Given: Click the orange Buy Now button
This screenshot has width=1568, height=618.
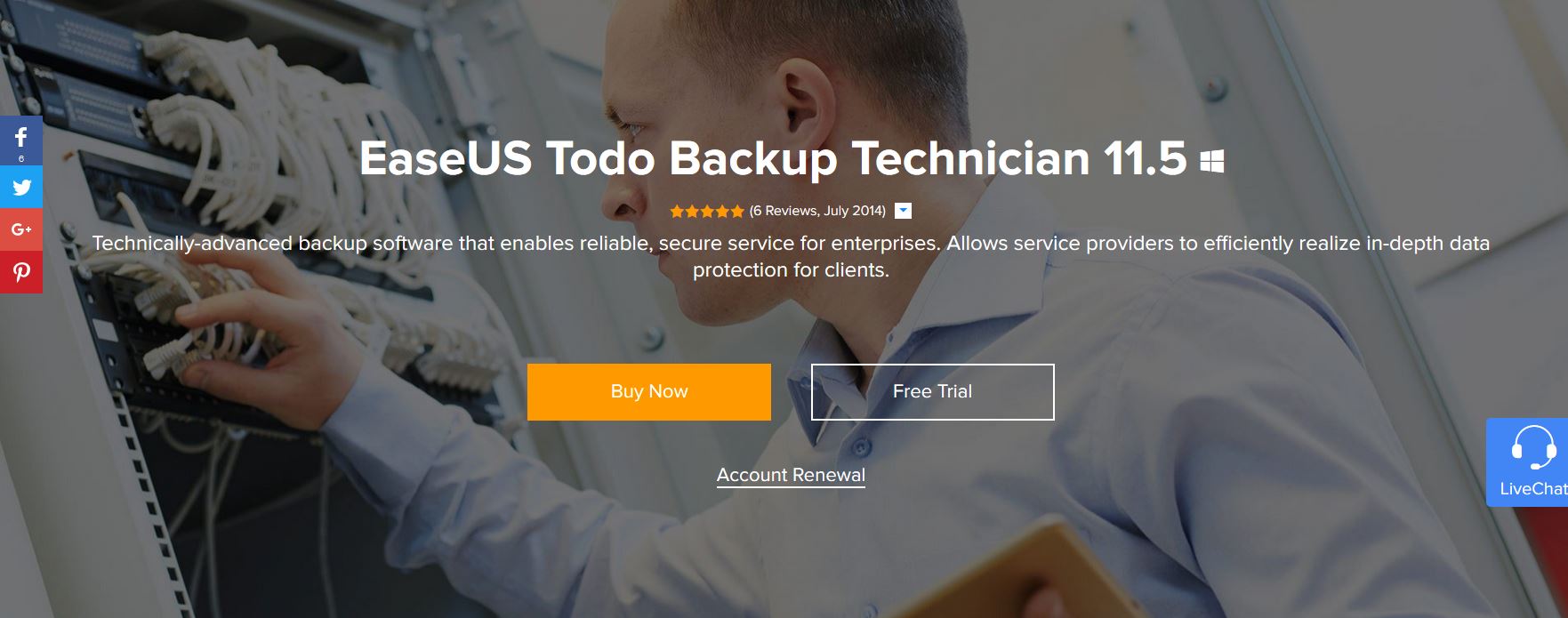Looking at the screenshot, I should click(x=649, y=391).
